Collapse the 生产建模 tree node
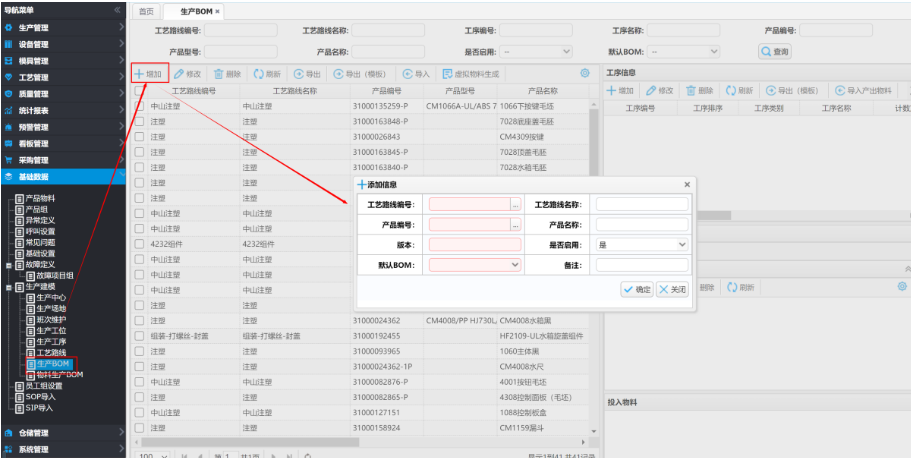The height and width of the screenshot is (460, 913). (x=9, y=287)
